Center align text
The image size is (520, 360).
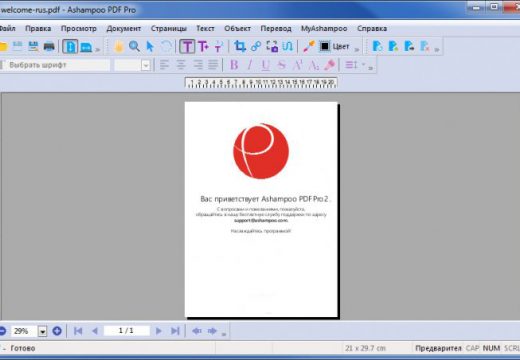pos(181,65)
